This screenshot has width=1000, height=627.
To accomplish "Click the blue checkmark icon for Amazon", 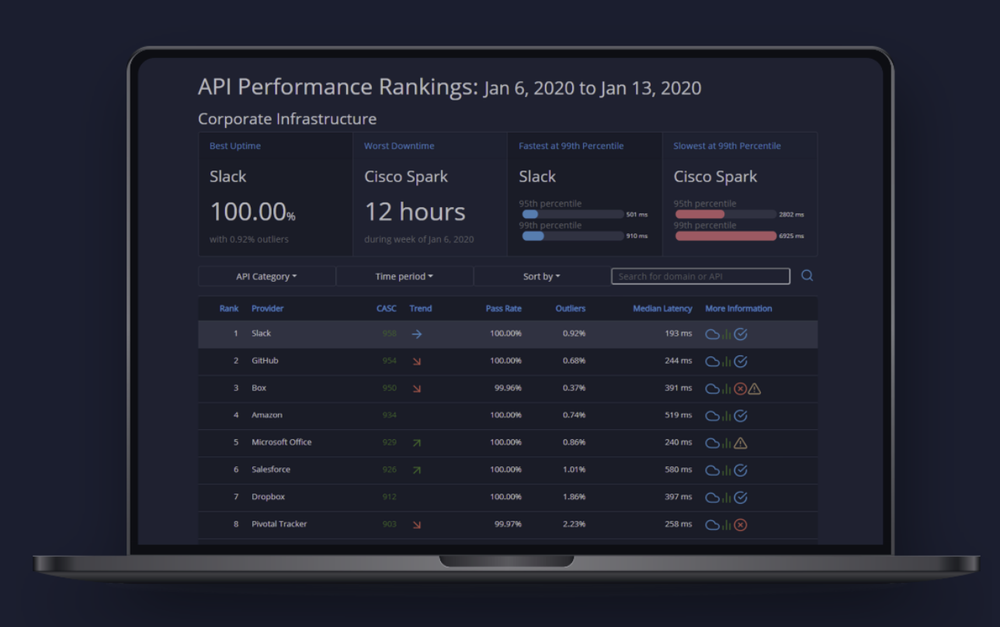I will [739, 415].
